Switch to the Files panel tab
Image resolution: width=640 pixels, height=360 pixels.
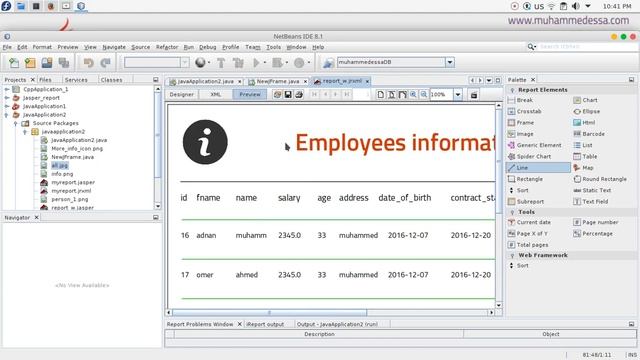tap(45, 80)
